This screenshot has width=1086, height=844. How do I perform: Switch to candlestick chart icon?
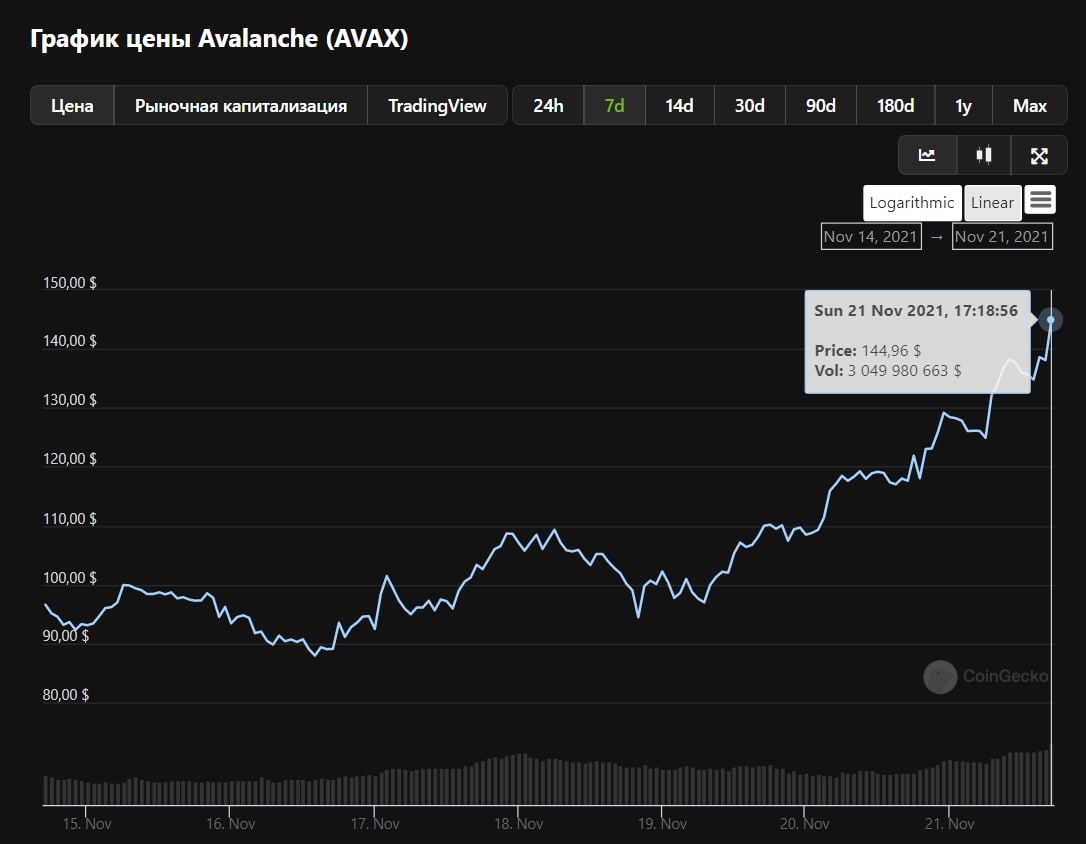click(x=983, y=155)
